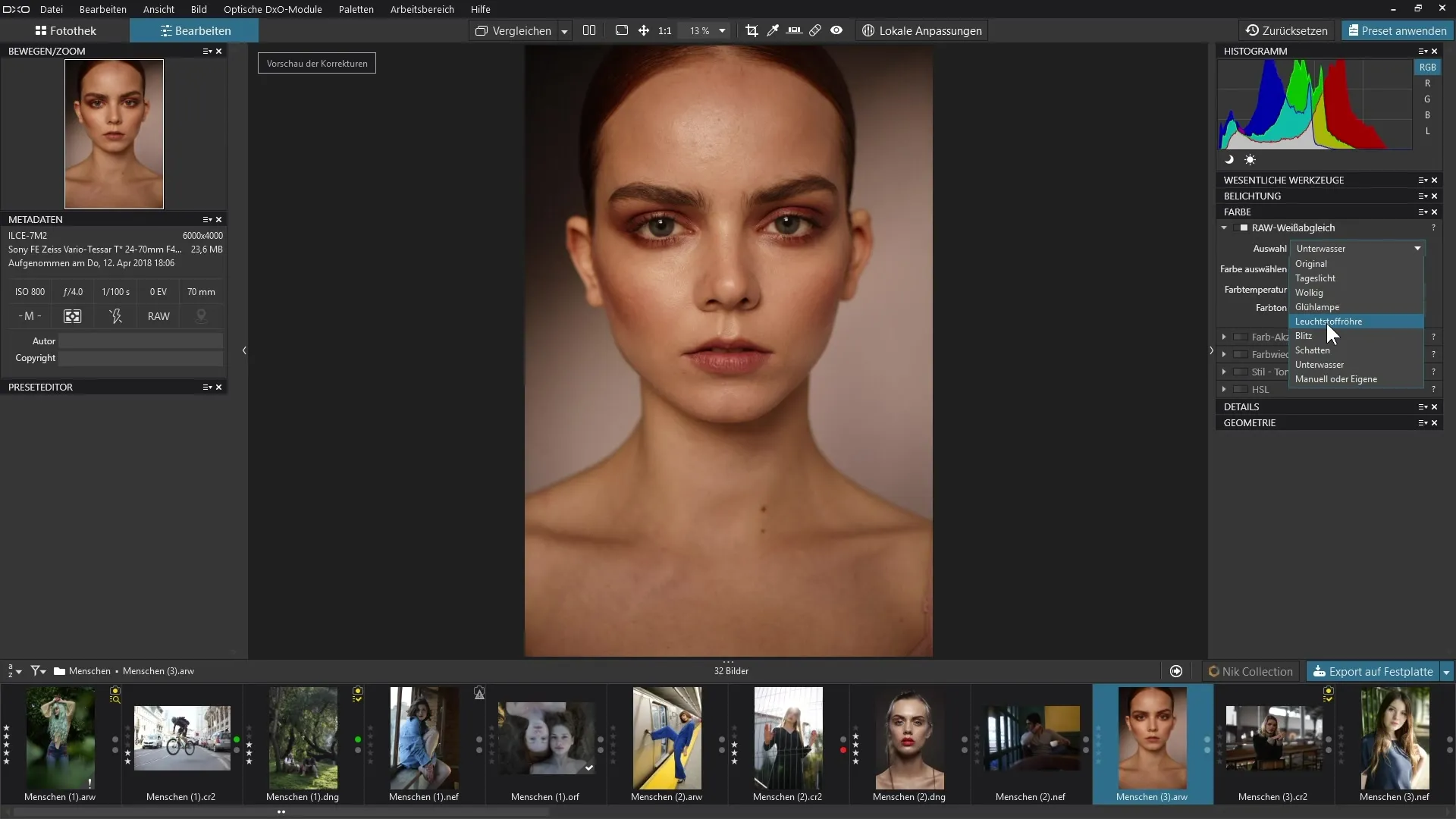Toggle highlight clipping sun icon
Viewport: 1456px width, 819px height.
coord(1250,159)
